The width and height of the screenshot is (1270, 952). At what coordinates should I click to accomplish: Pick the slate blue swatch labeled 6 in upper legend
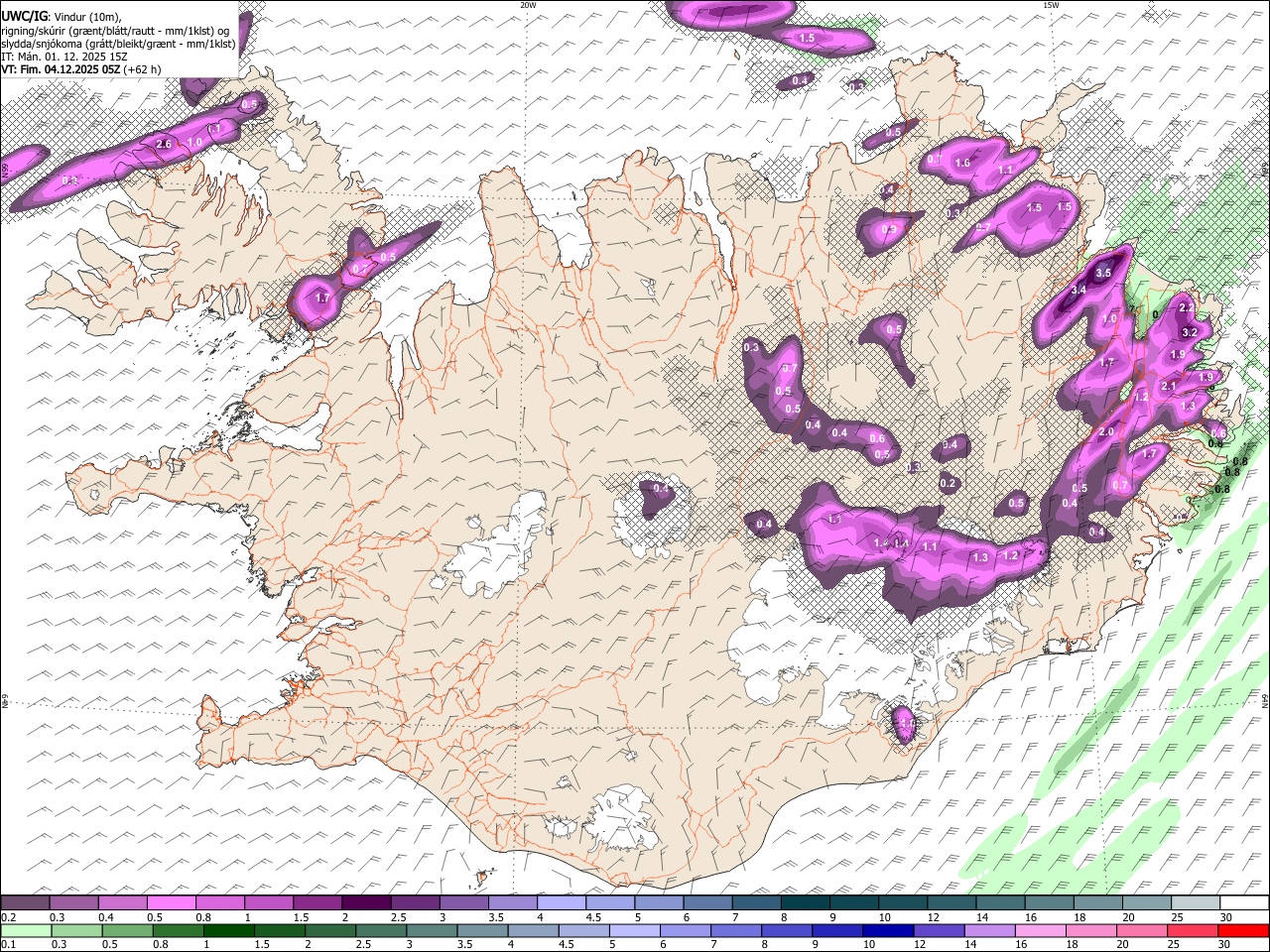pos(708,902)
